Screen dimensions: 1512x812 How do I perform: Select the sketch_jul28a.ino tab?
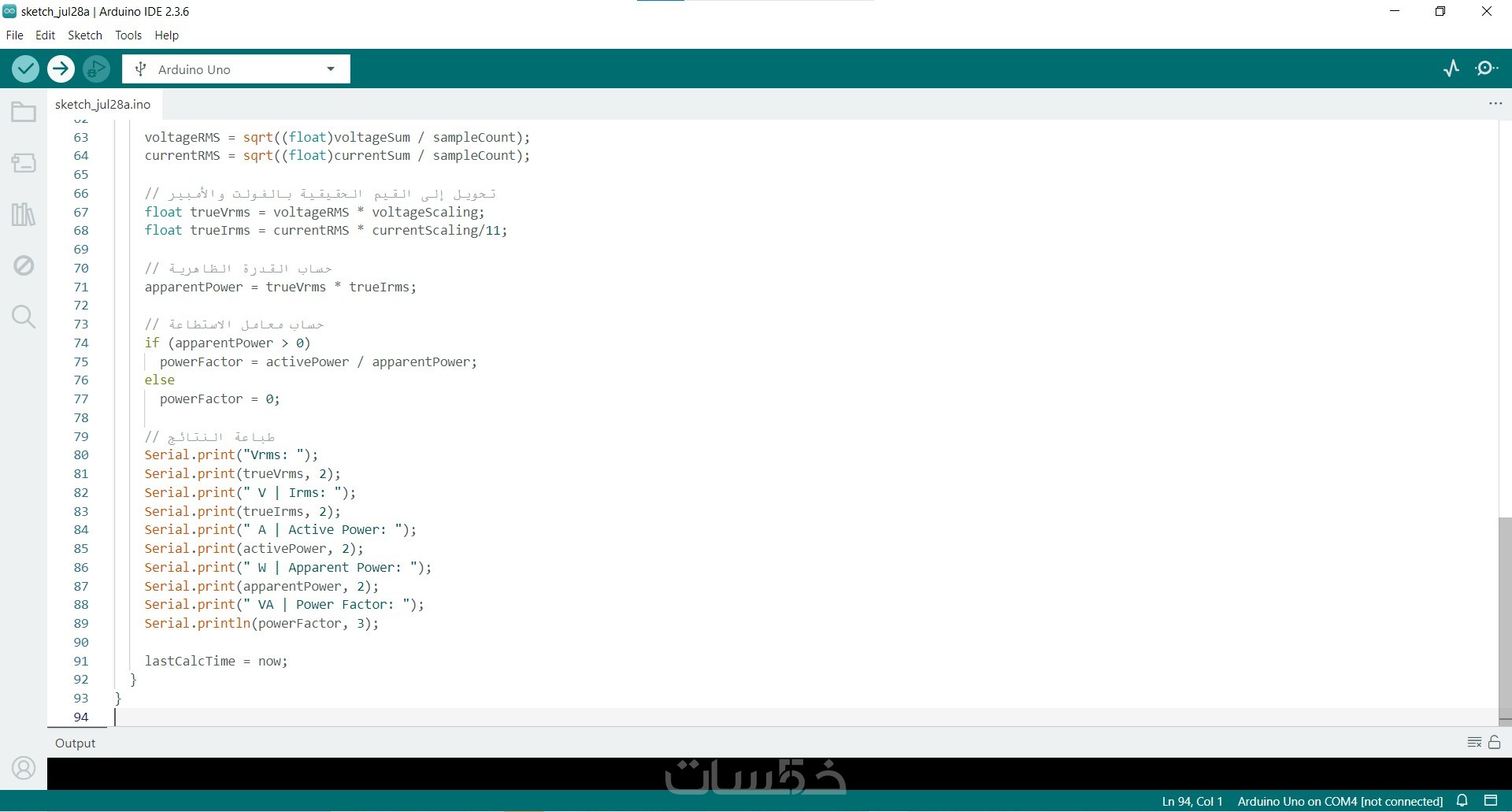pos(102,104)
